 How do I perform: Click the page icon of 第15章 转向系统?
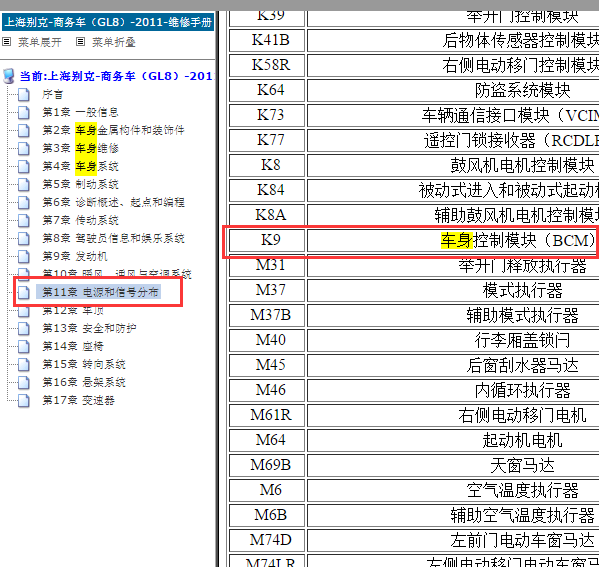(24, 364)
